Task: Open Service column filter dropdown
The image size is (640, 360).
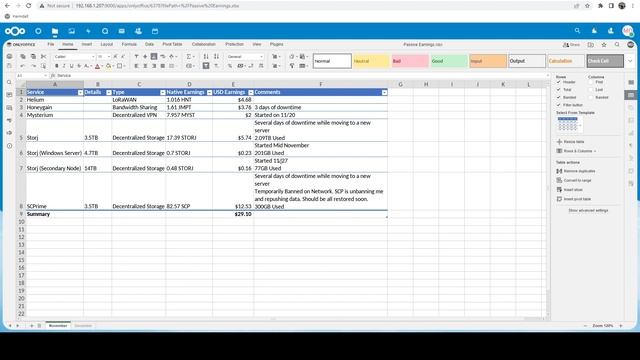Action: 80,93
